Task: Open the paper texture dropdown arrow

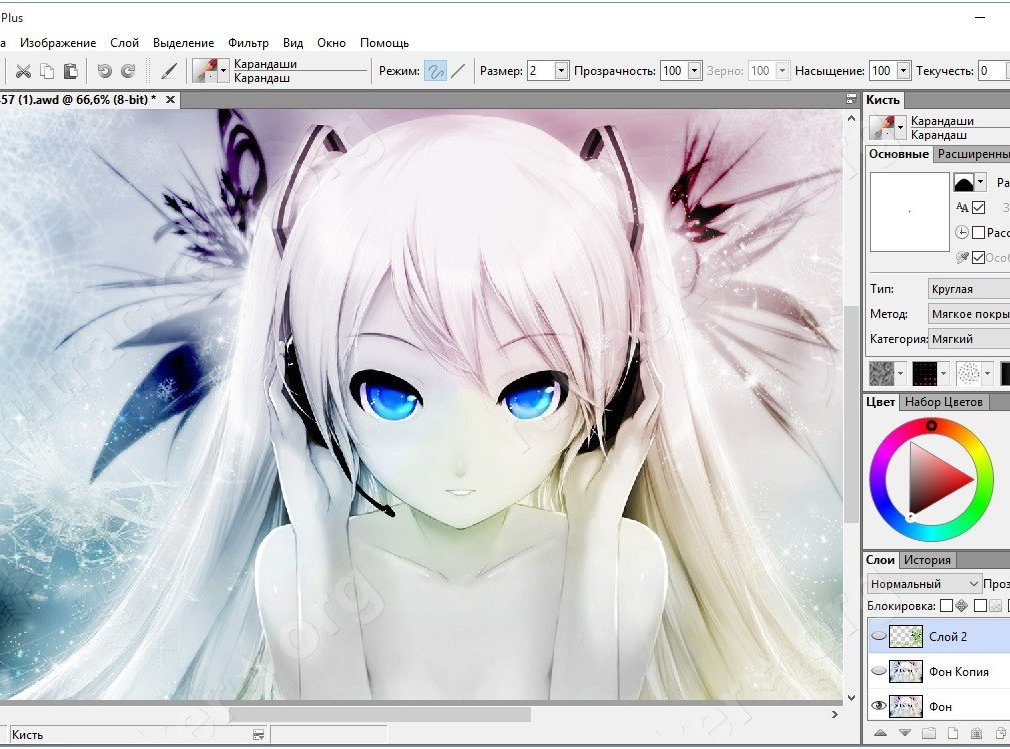Action: pos(900,373)
